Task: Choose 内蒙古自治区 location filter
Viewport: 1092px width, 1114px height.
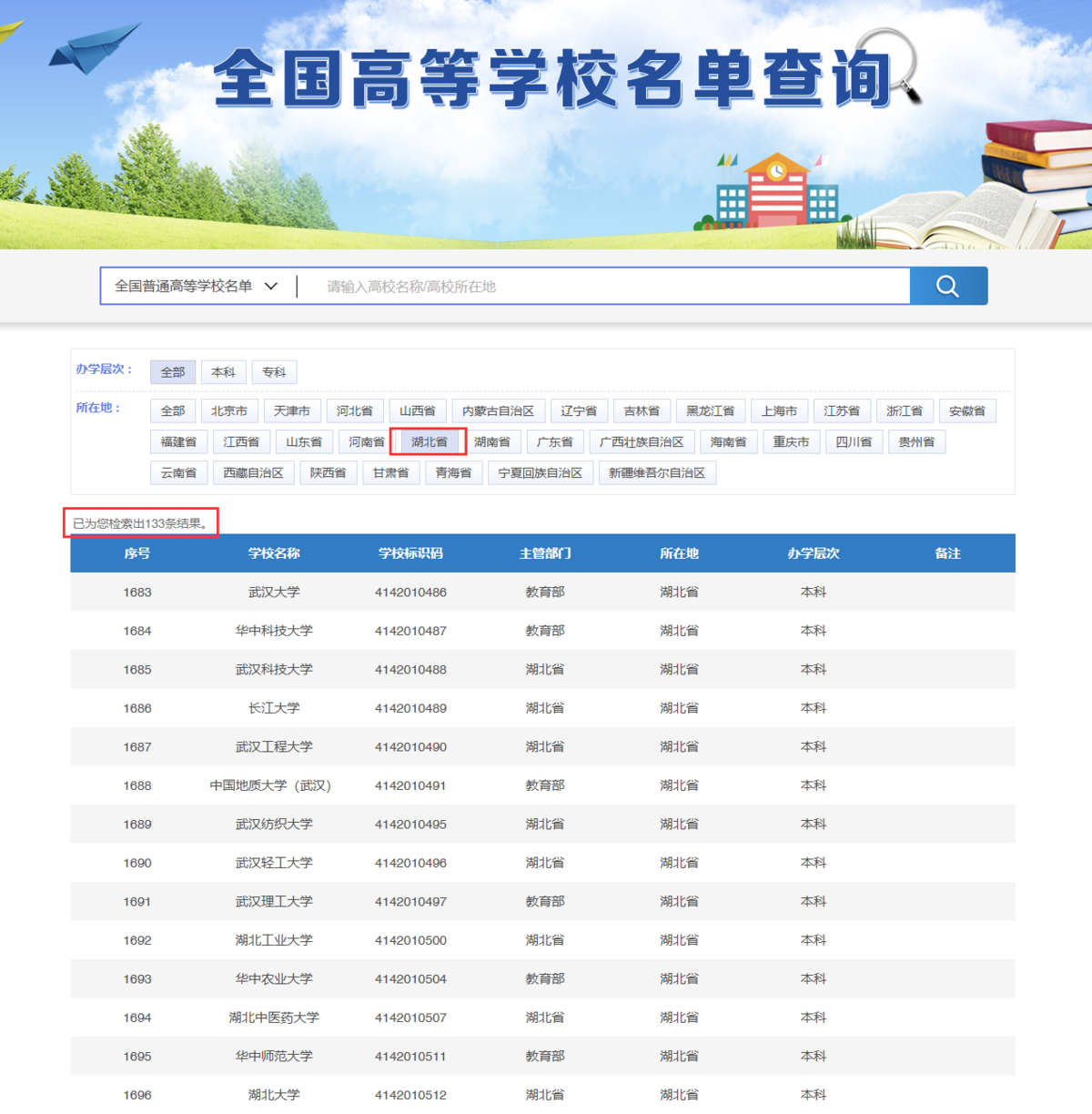Action: 499,411
